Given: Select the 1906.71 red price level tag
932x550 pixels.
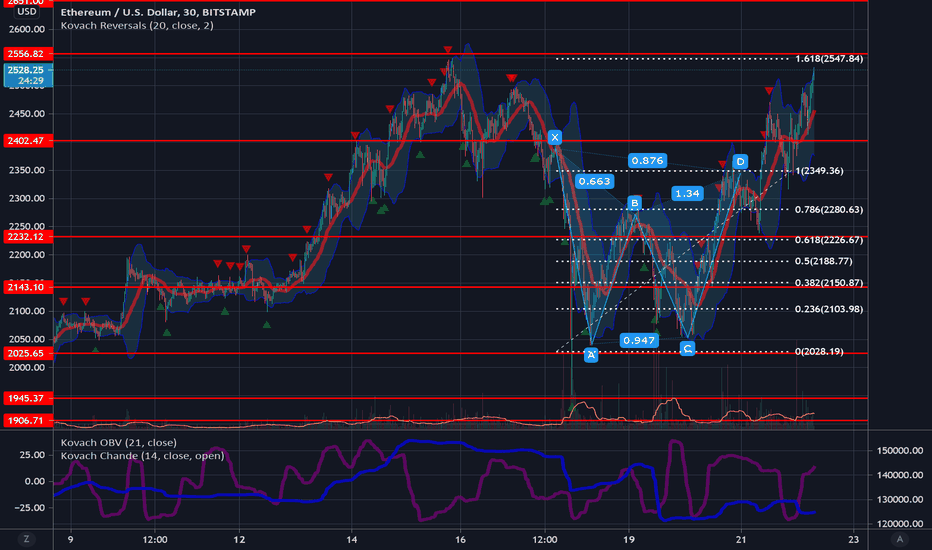Looking at the screenshot, I should [x=28, y=420].
